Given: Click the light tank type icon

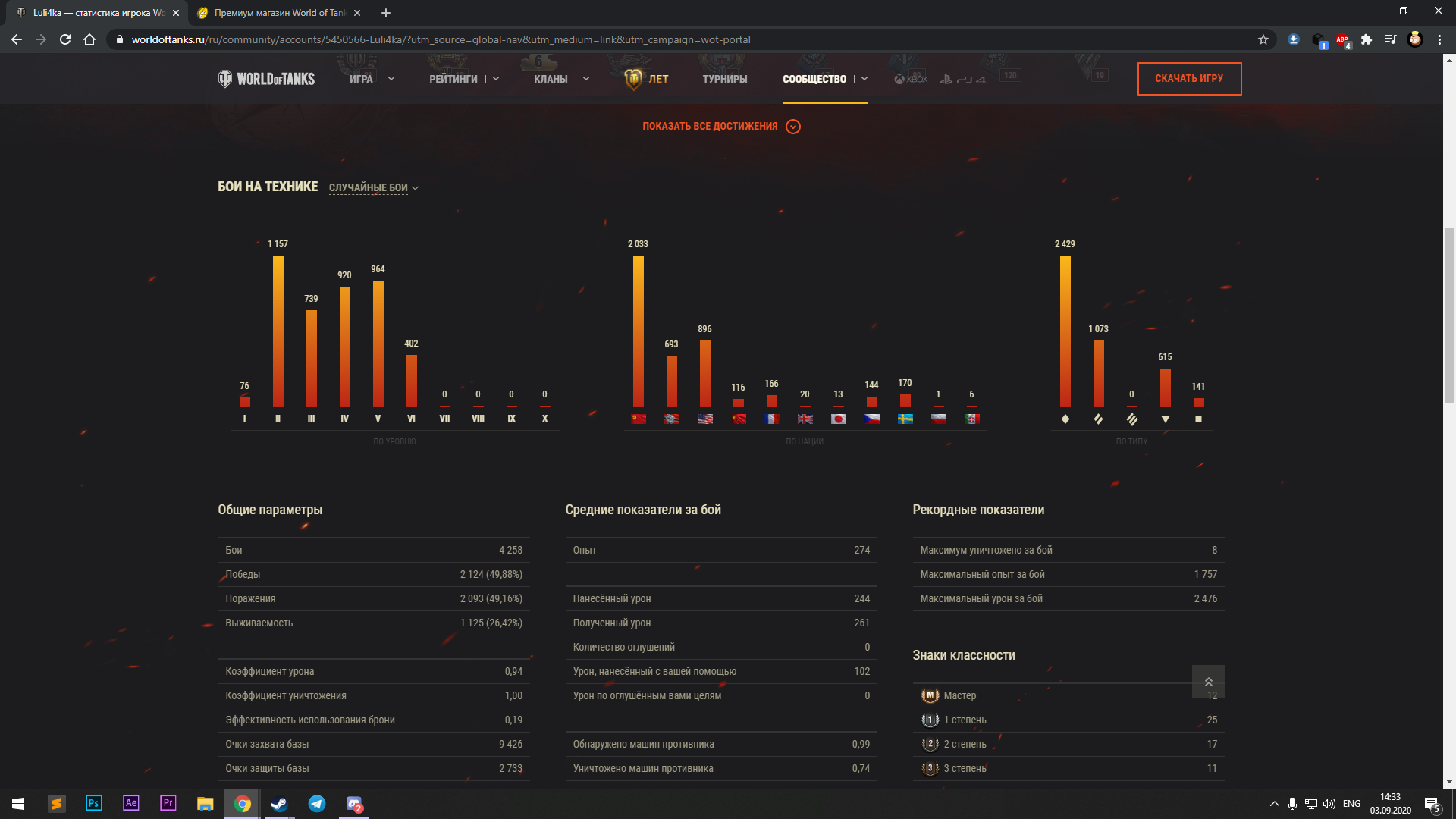Looking at the screenshot, I should click(1065, 419).
